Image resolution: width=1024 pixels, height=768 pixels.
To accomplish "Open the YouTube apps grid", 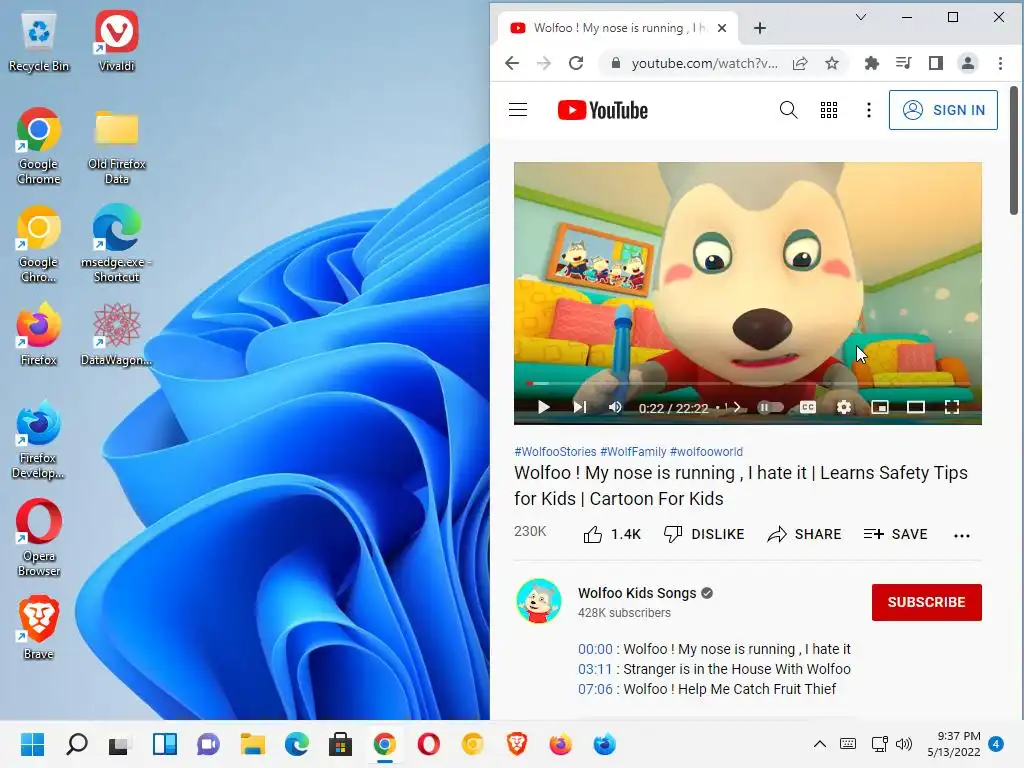I will [x=829, y=110].
